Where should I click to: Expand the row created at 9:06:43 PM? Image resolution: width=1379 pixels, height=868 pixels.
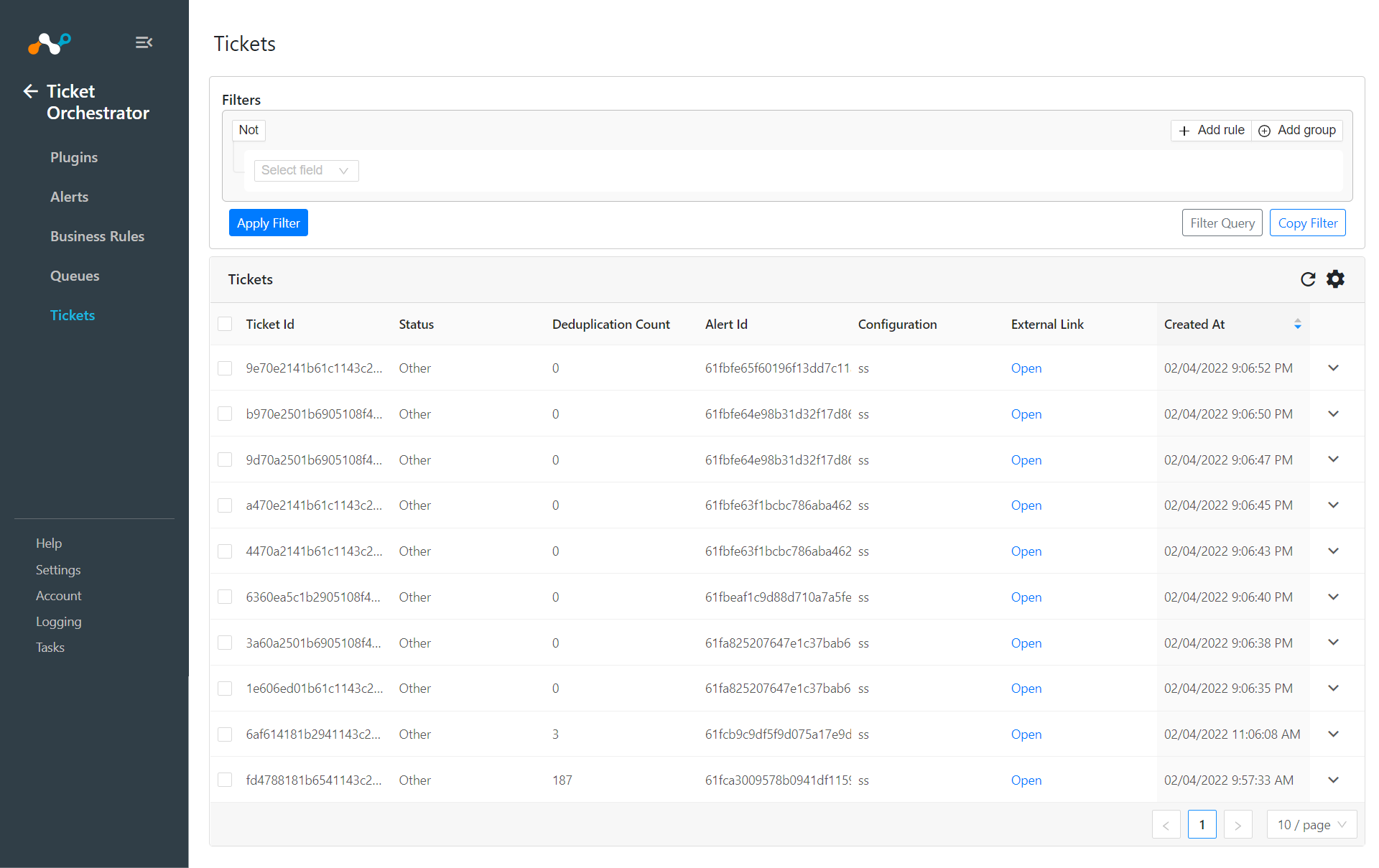click(1334, 551)
